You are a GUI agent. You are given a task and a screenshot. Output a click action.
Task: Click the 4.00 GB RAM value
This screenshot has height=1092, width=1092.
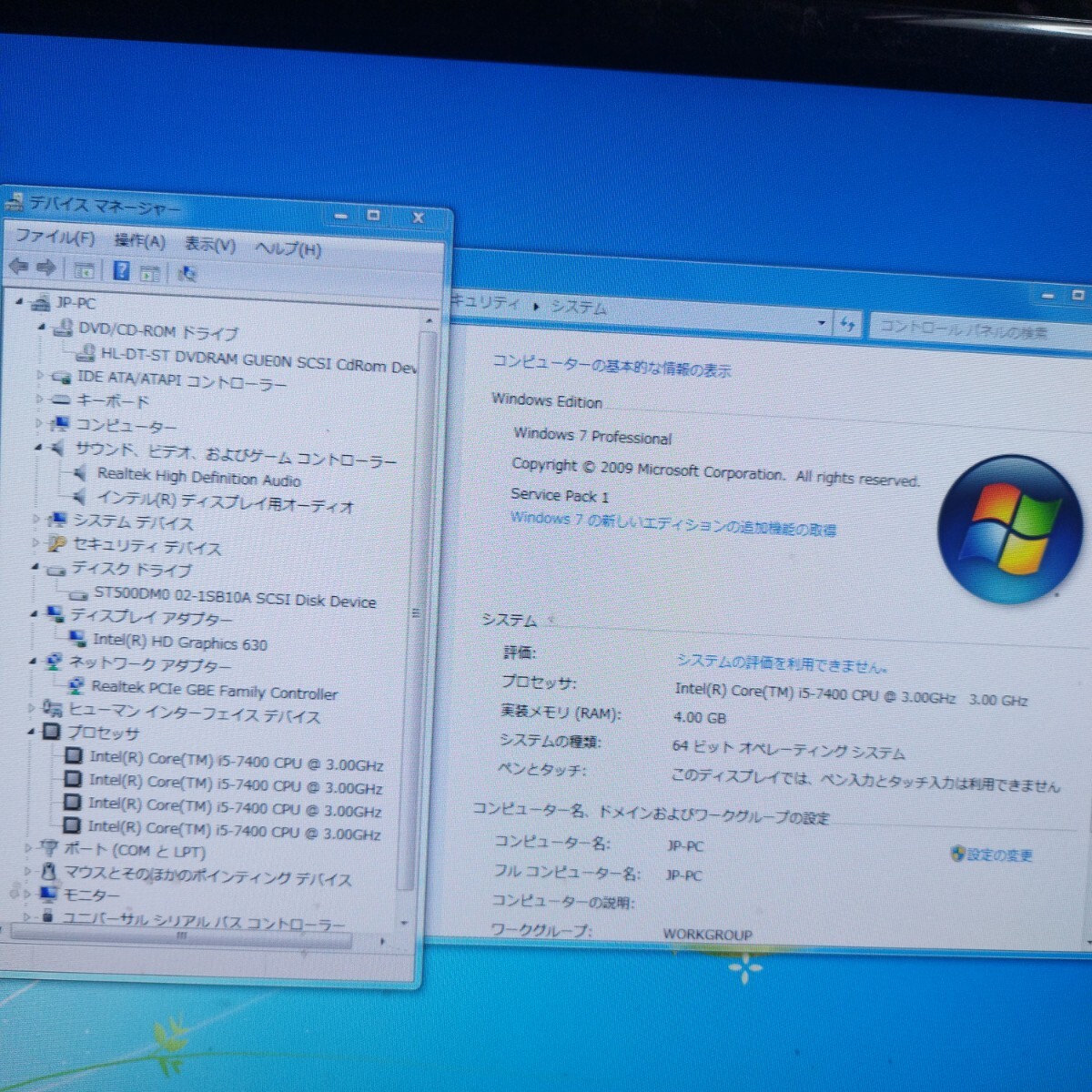(700, 717)
